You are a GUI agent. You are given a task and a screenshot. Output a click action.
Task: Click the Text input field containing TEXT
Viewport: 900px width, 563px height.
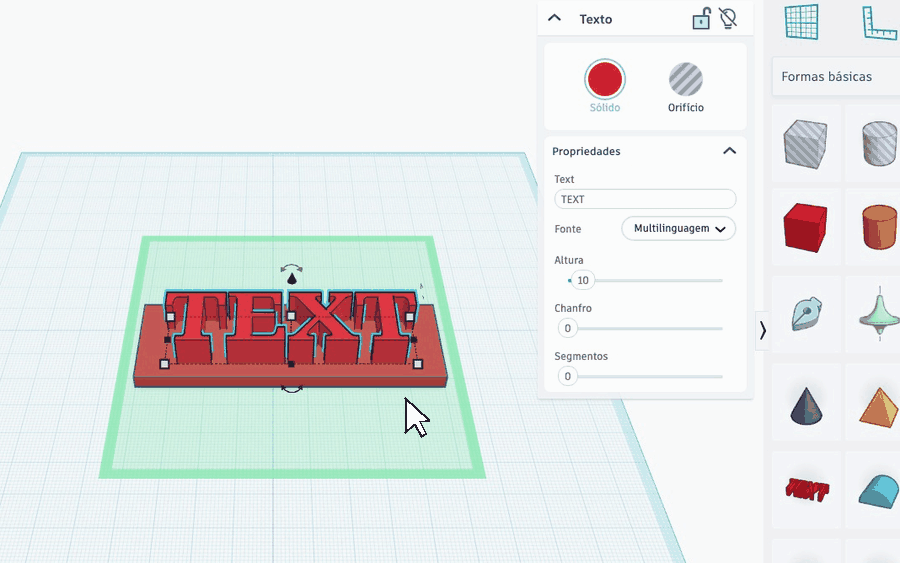click(x=645, y=199)
